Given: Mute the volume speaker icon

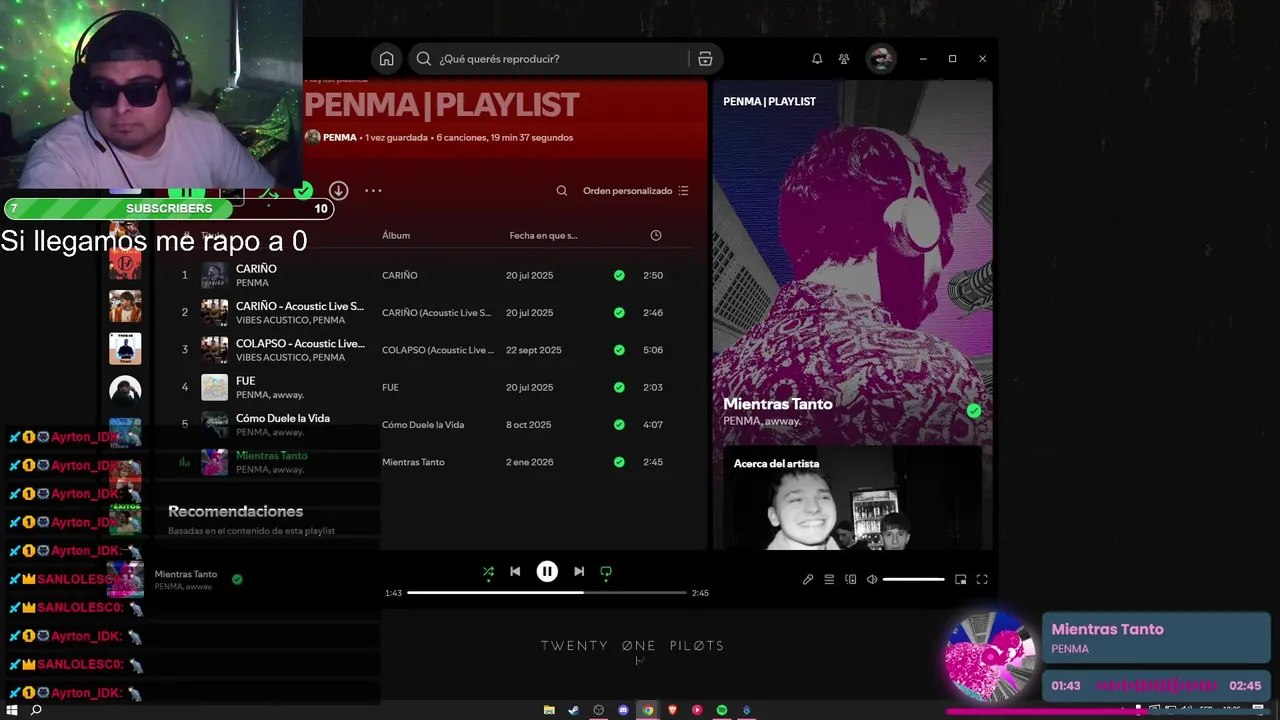Looking at the screenshot, I should pos(872,579).
